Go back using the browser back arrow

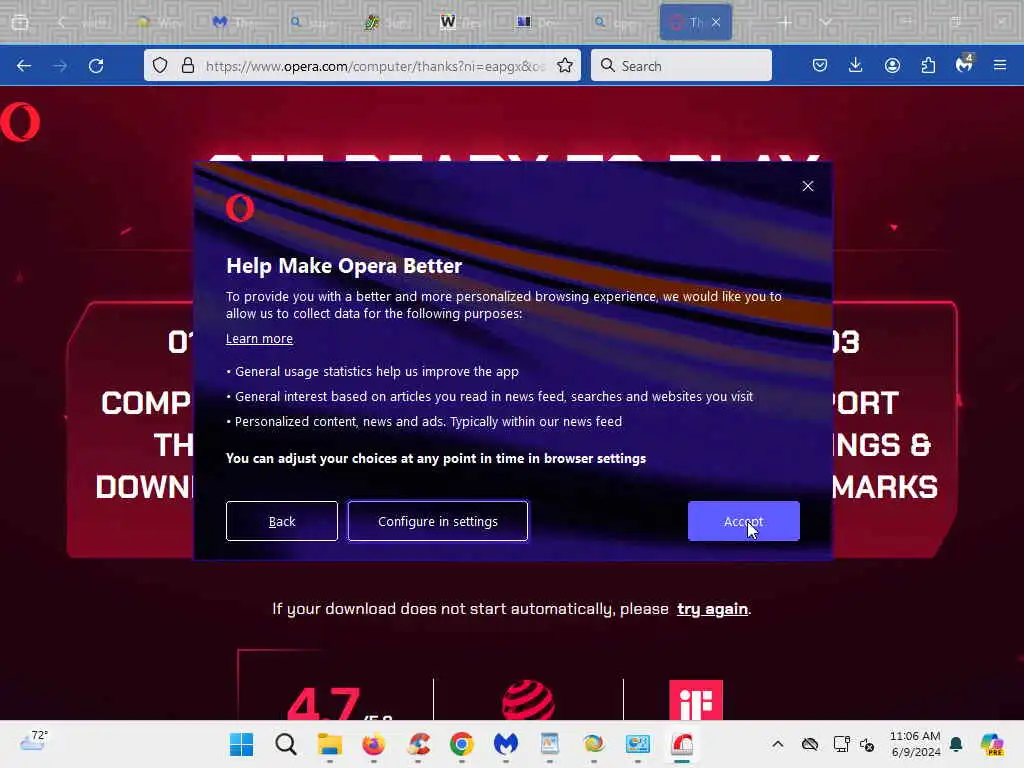pyautogui.click(x=24, y=65)
